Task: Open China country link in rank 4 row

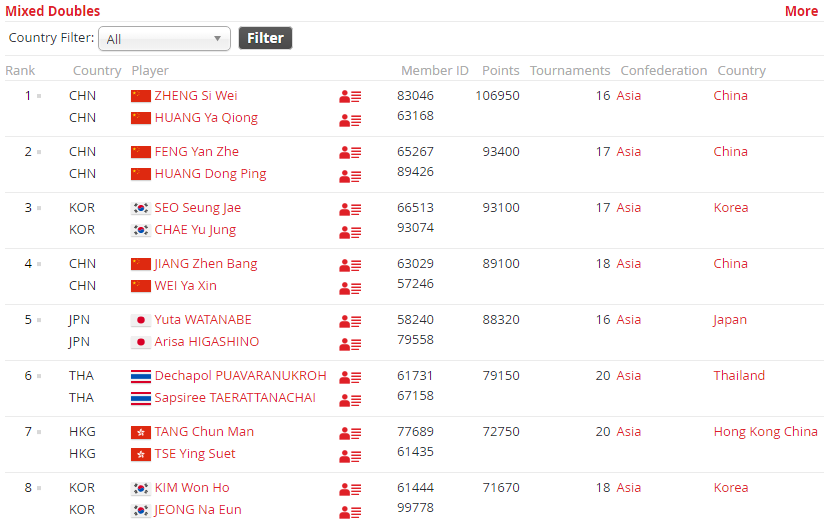Action: (730, 264)
